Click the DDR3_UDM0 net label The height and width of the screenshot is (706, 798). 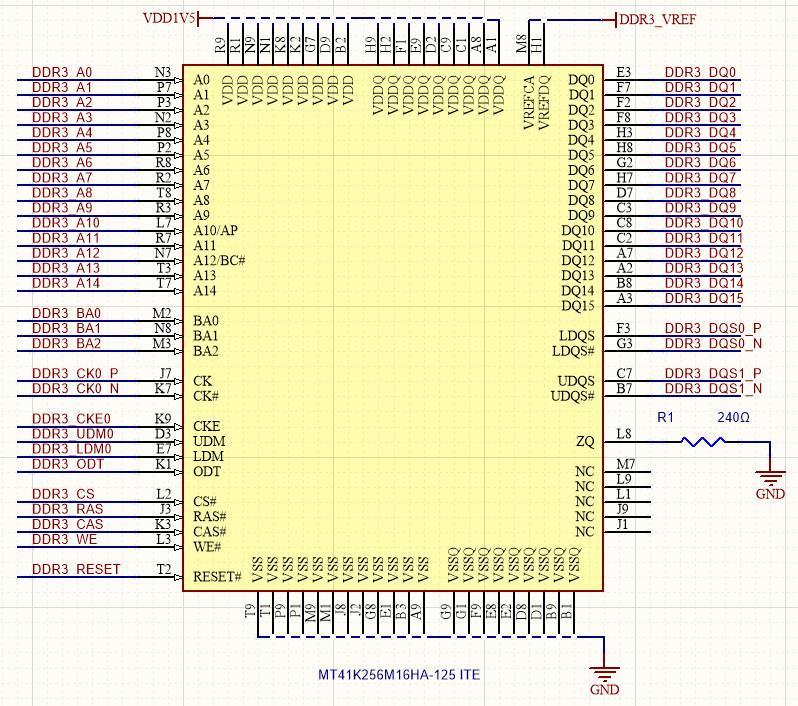[x=73, y=434]
